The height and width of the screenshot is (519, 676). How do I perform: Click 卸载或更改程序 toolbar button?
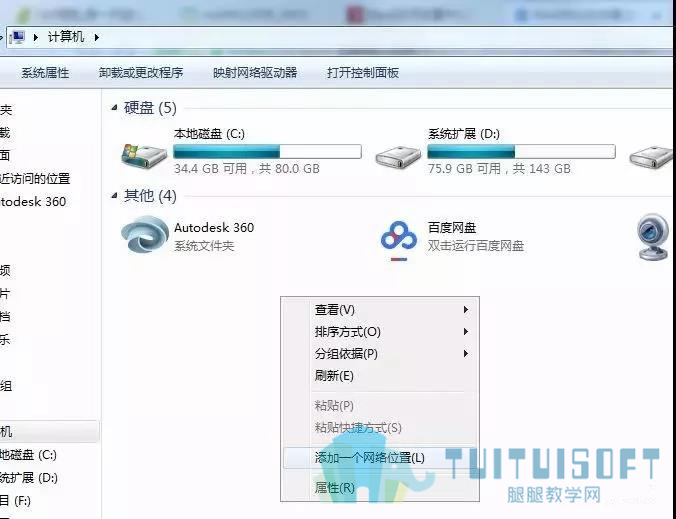(x=141, y=72)
